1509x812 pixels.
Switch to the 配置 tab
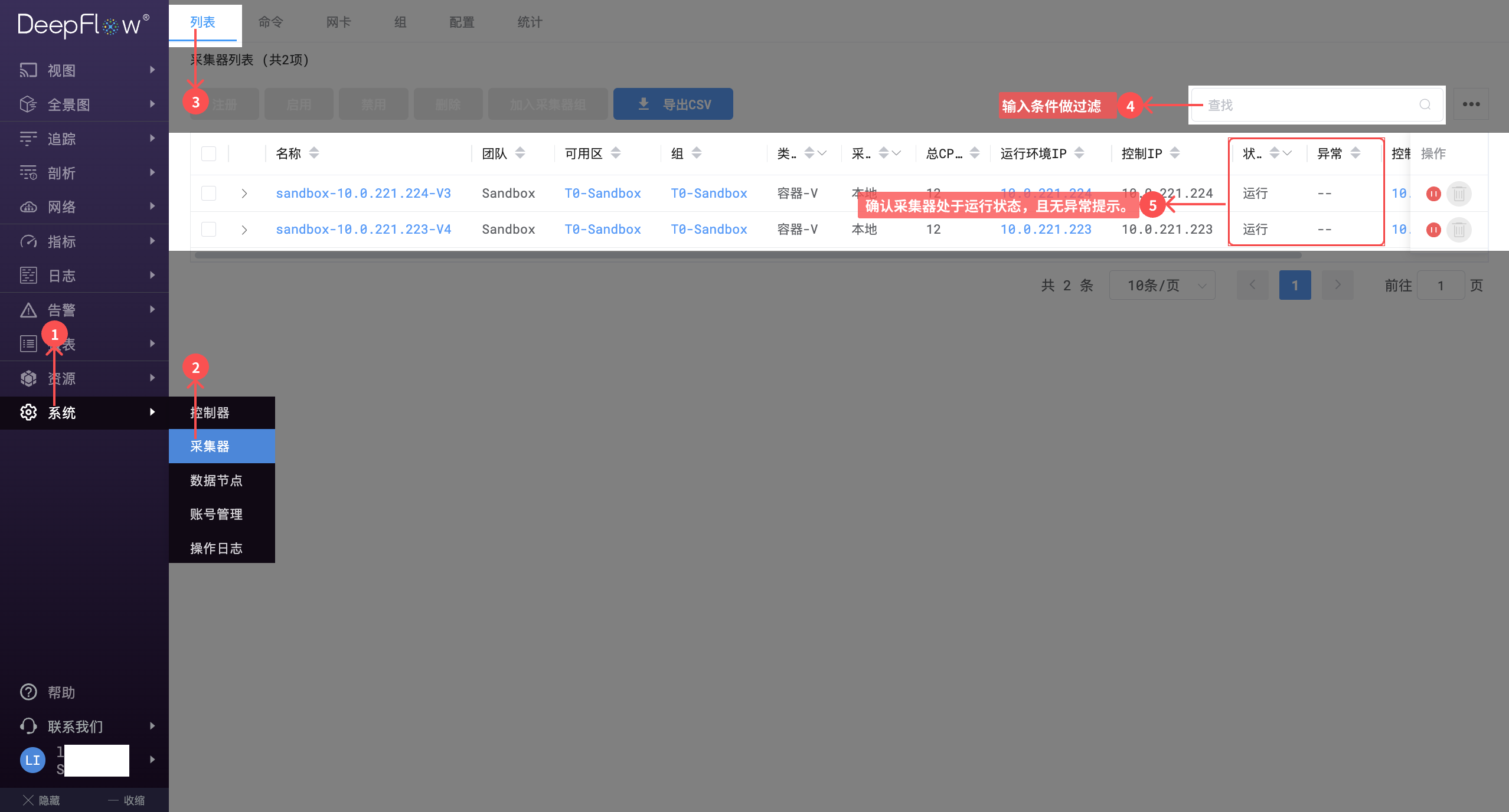[x=462, y=22]
